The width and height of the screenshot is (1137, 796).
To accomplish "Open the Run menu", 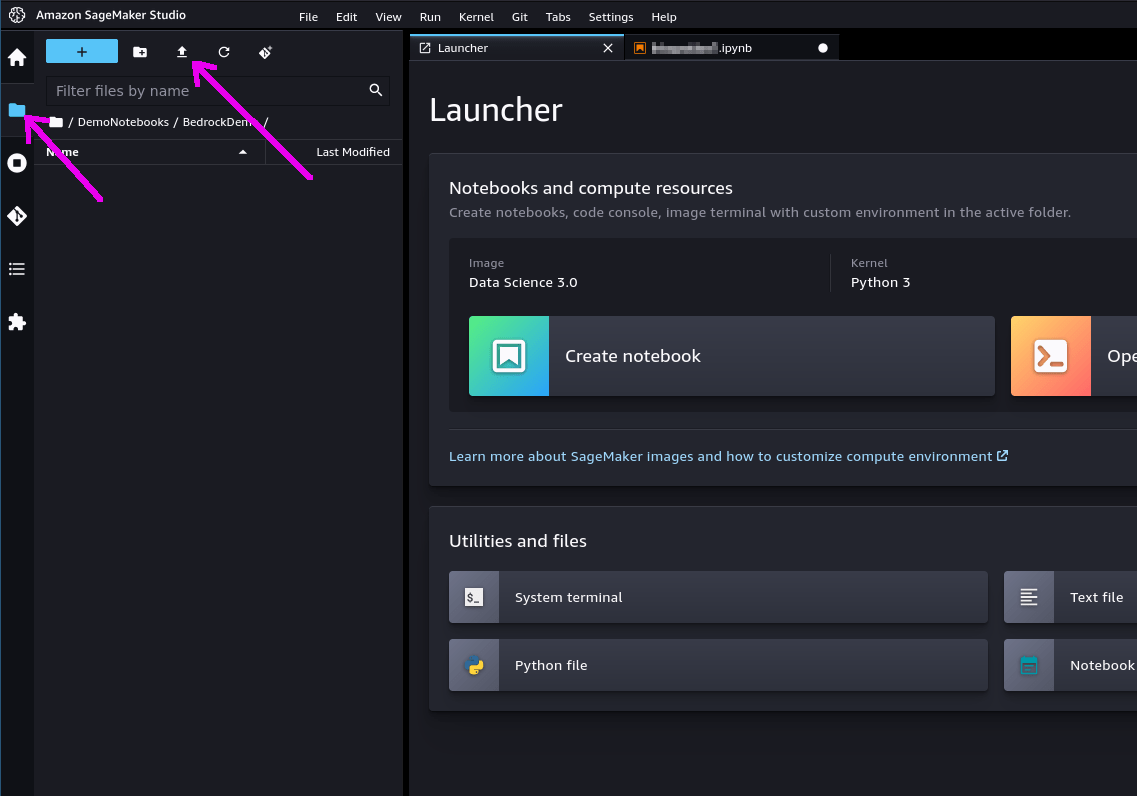I will tap(430, 17).
